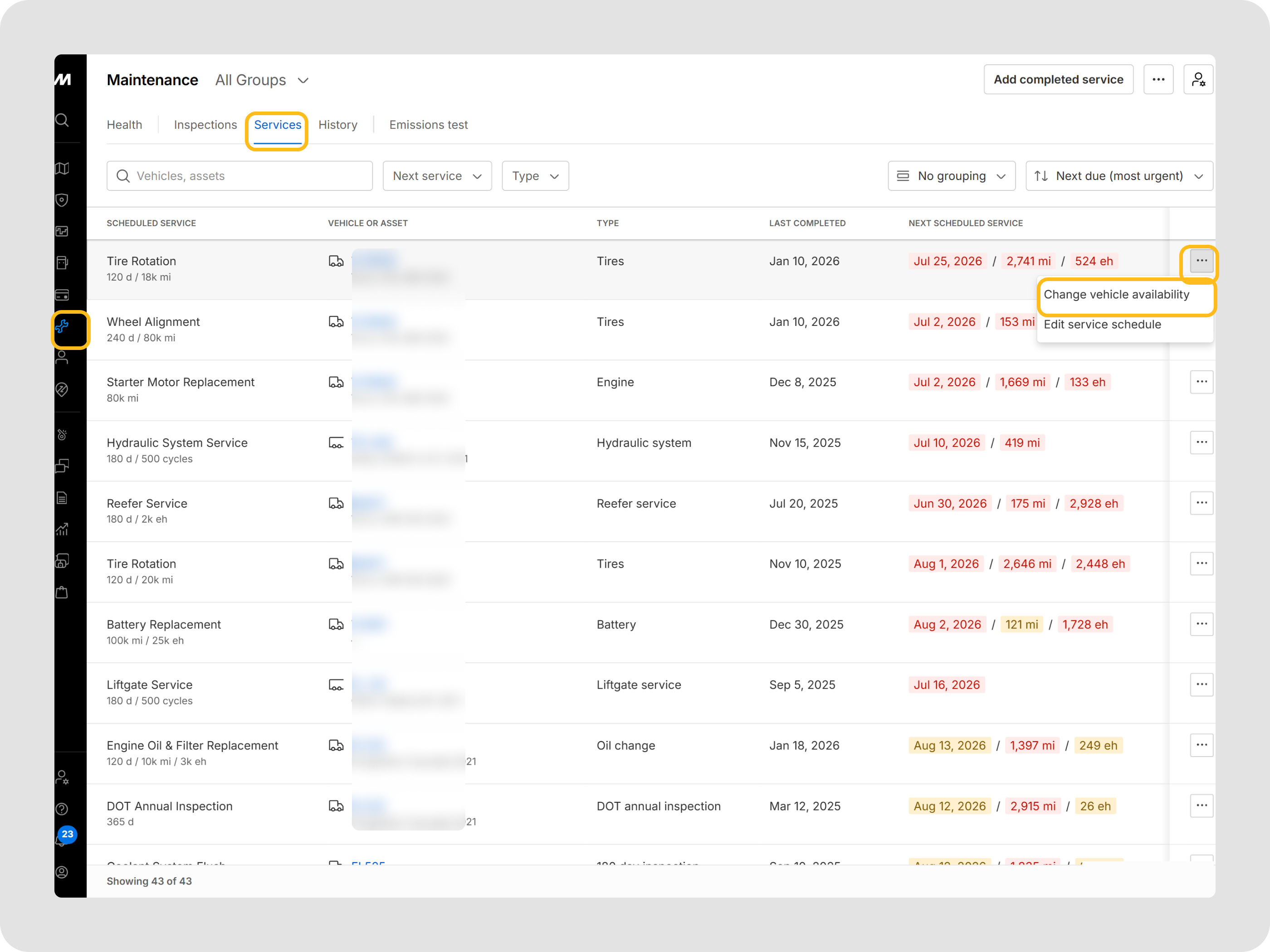Open the safety shield sidebar icon
Image resolution: width=1270 pixels, height=952 pixels.
click(x=62, y=200)
